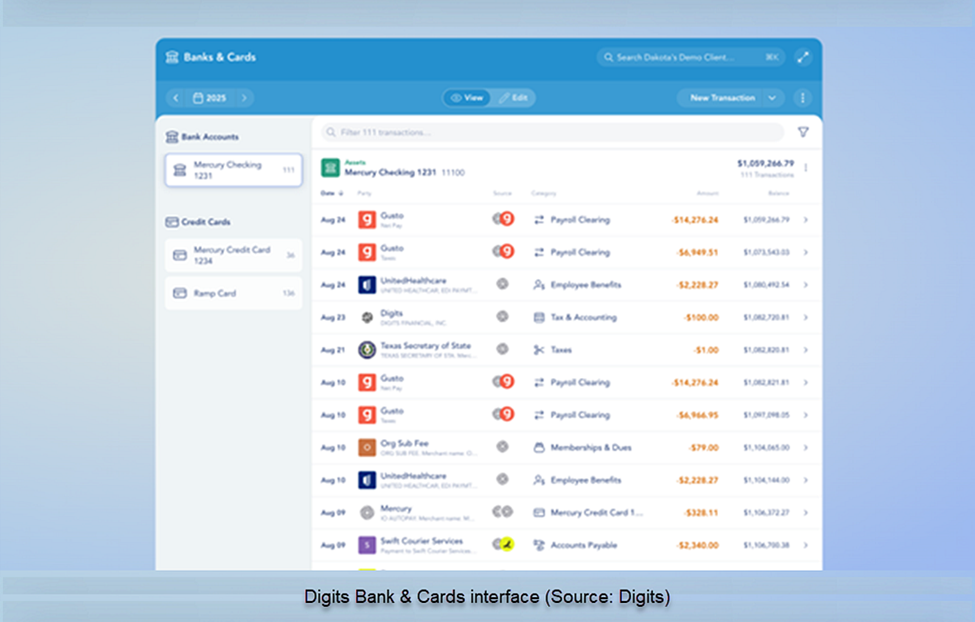Advance to the next year with right chevron
The image size is (975, 622).
coord(244,98)
